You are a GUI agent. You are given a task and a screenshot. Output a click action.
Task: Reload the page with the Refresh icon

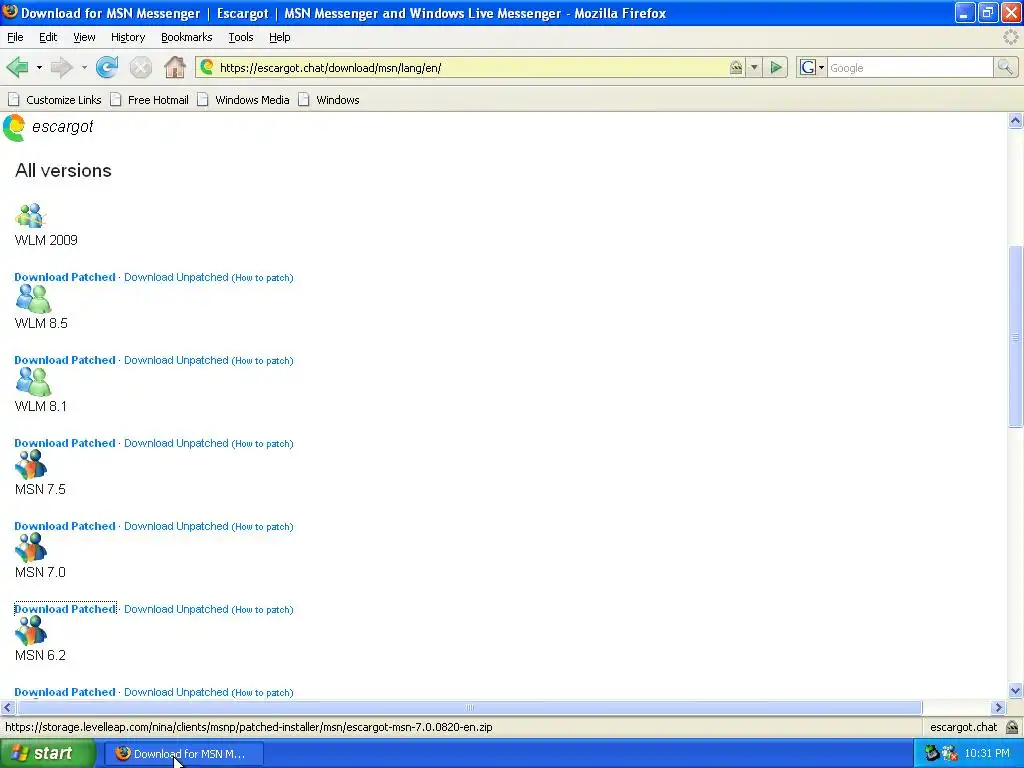[106, 67]
